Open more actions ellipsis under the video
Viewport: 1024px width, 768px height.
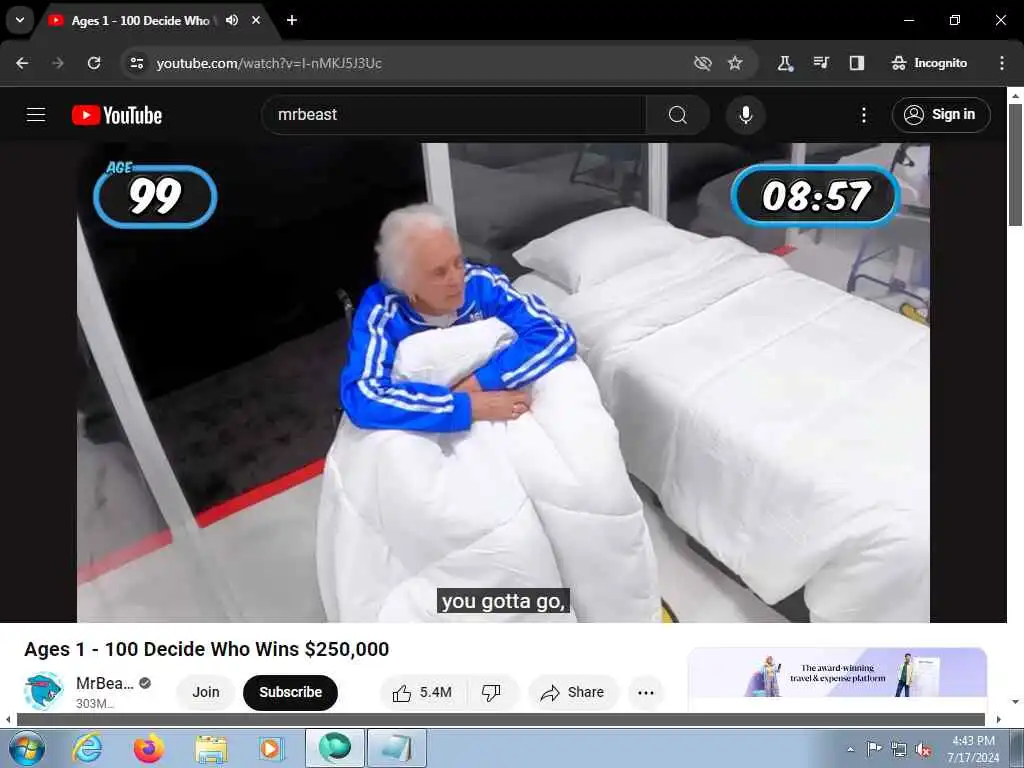click(x=646, y=692)
